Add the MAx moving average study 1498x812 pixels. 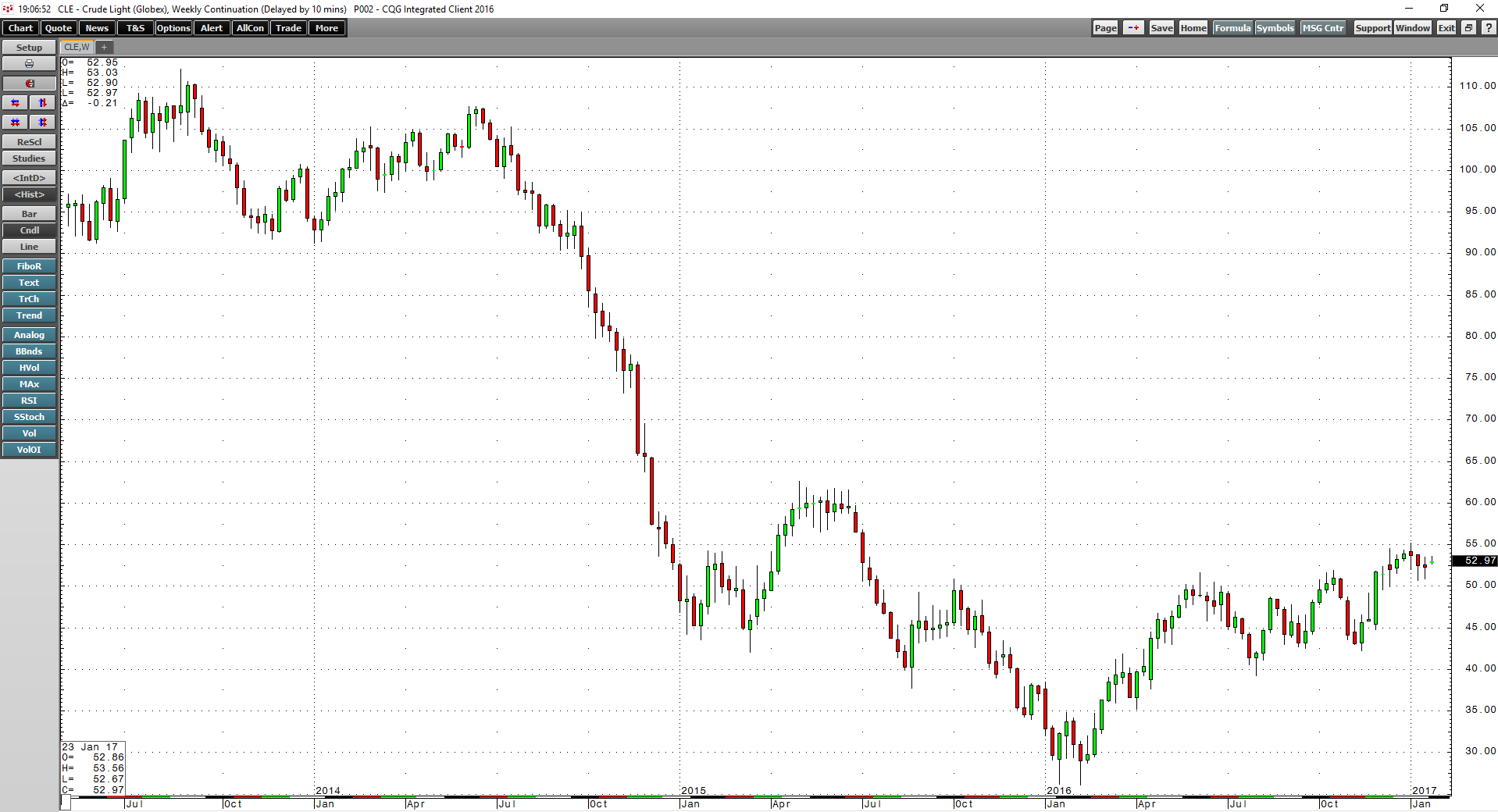(x=29, y=384)
